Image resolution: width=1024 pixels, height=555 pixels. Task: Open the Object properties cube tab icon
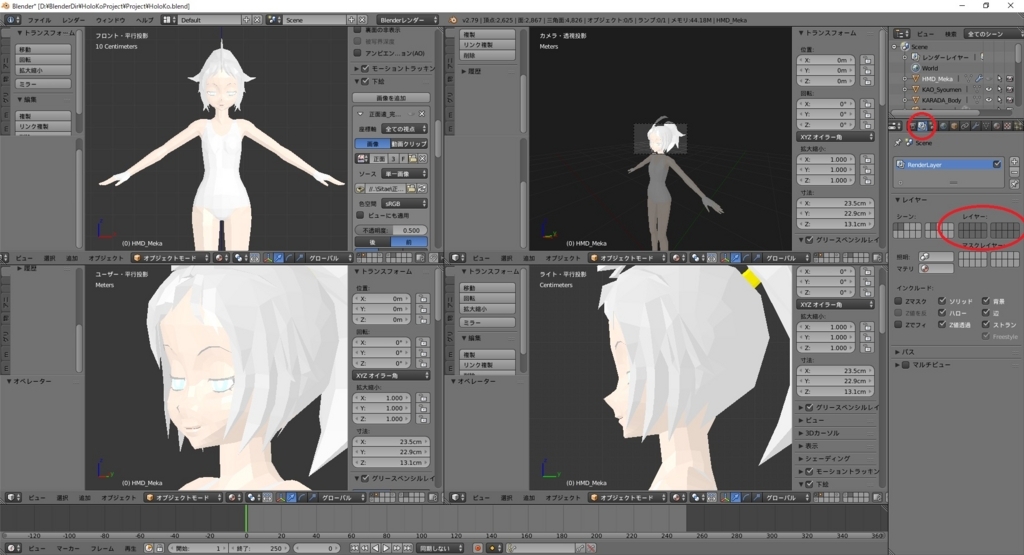[954, 126]
